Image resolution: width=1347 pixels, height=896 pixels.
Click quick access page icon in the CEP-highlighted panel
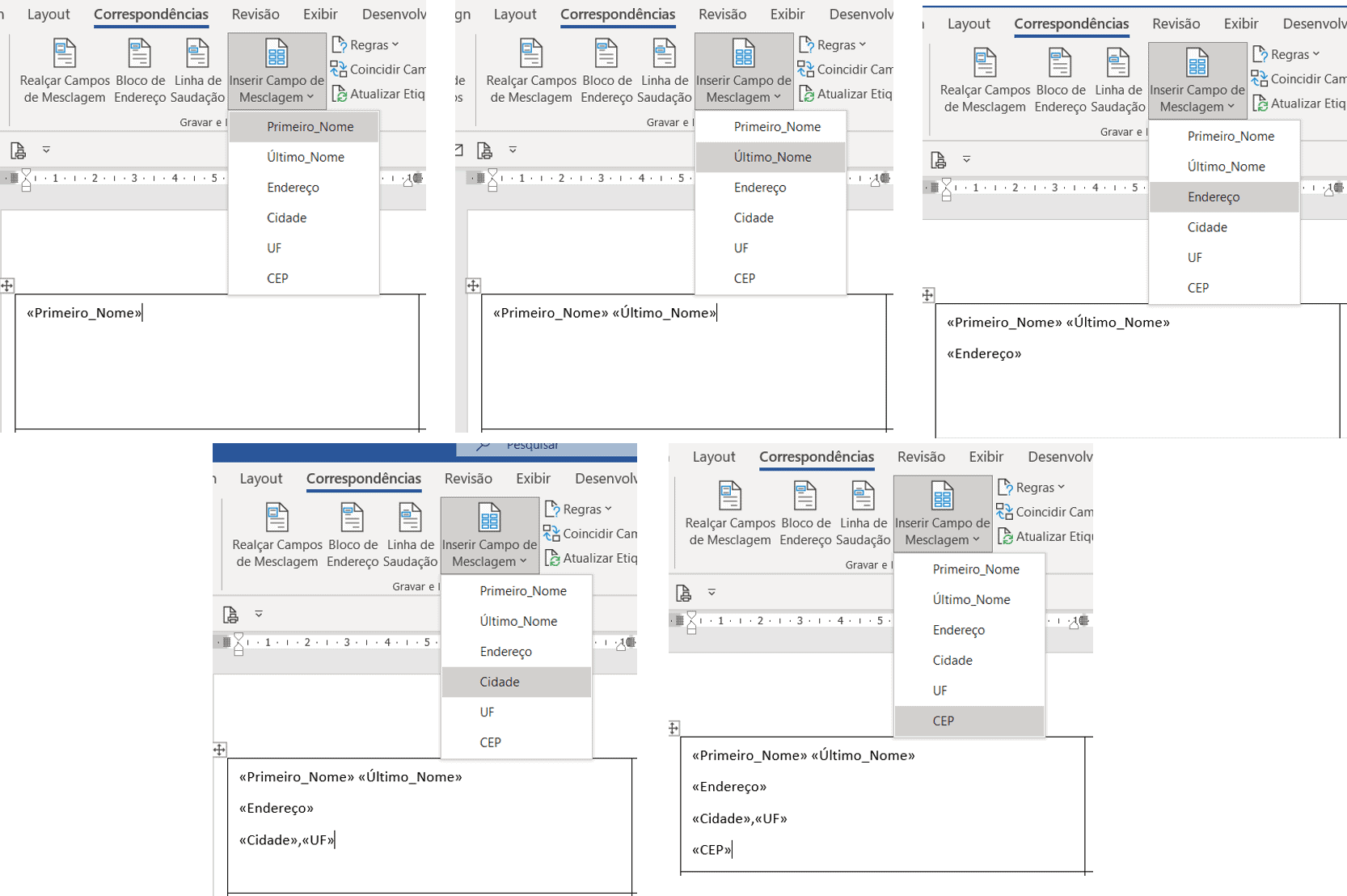coord(683,593)
